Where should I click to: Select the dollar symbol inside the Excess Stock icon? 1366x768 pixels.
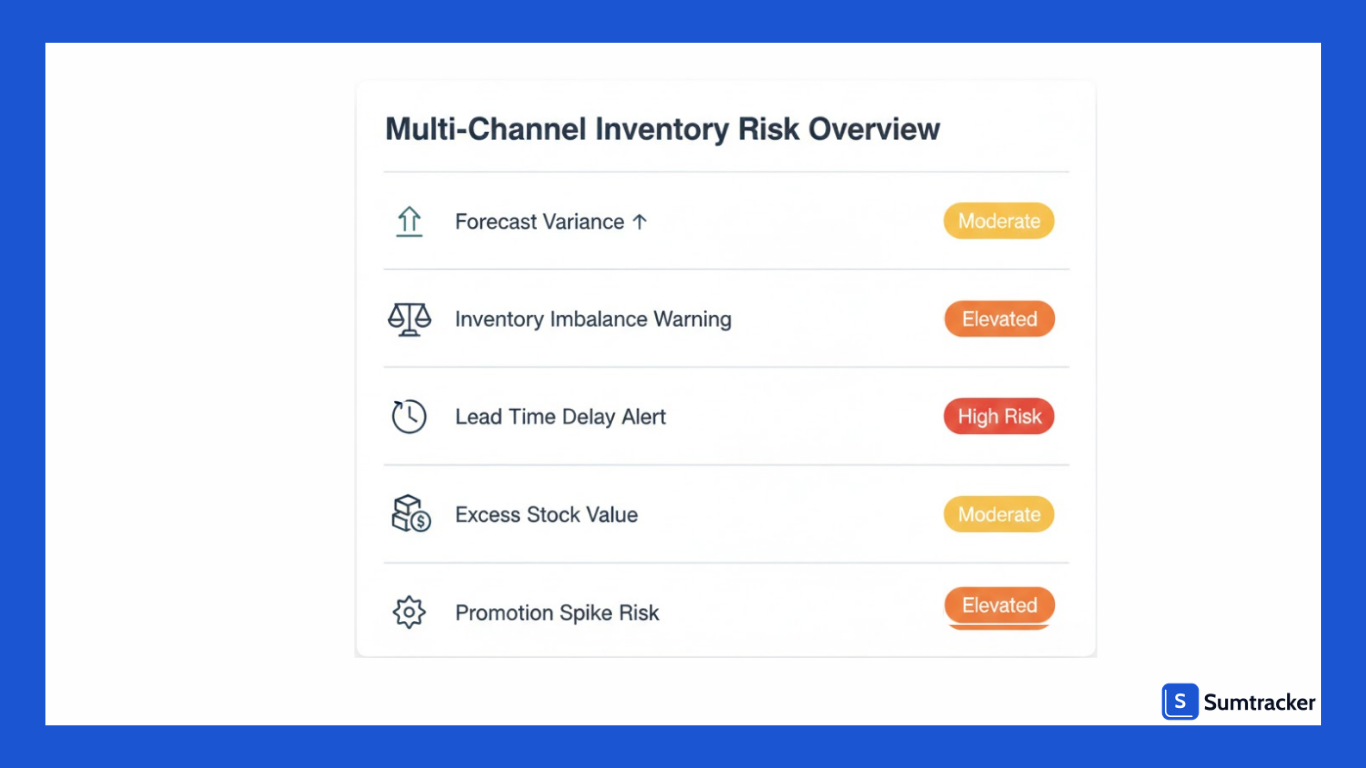pos(421,522)
